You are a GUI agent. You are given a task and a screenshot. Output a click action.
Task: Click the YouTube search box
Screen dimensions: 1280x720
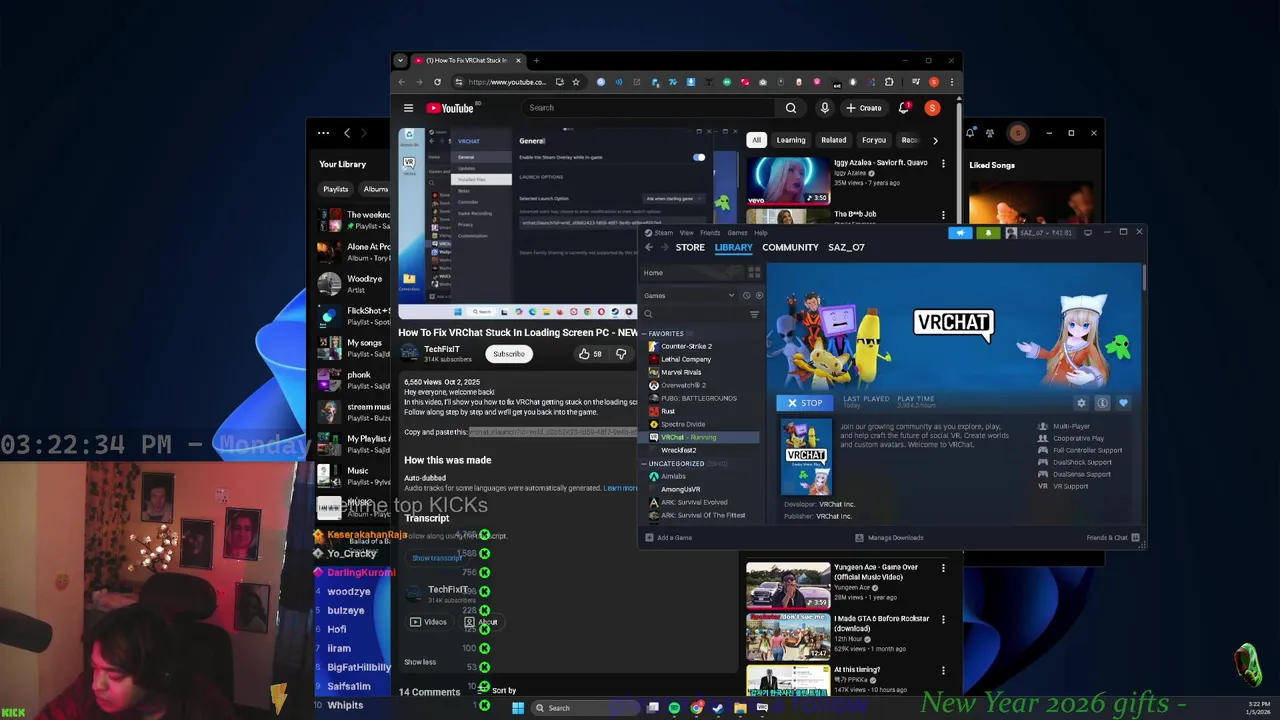[x=648, y=108]
